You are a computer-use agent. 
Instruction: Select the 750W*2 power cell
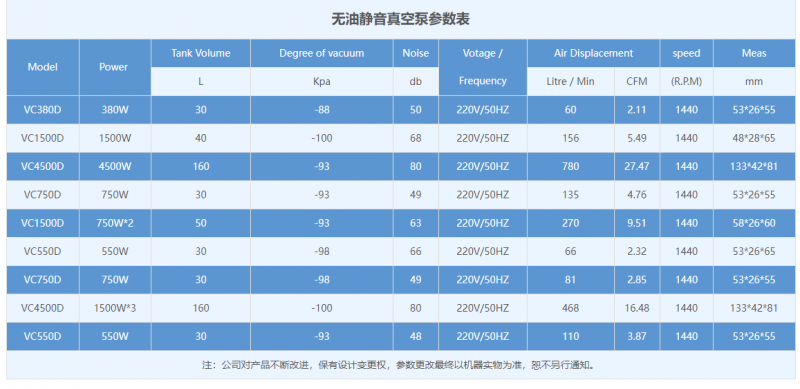point(115,223)
